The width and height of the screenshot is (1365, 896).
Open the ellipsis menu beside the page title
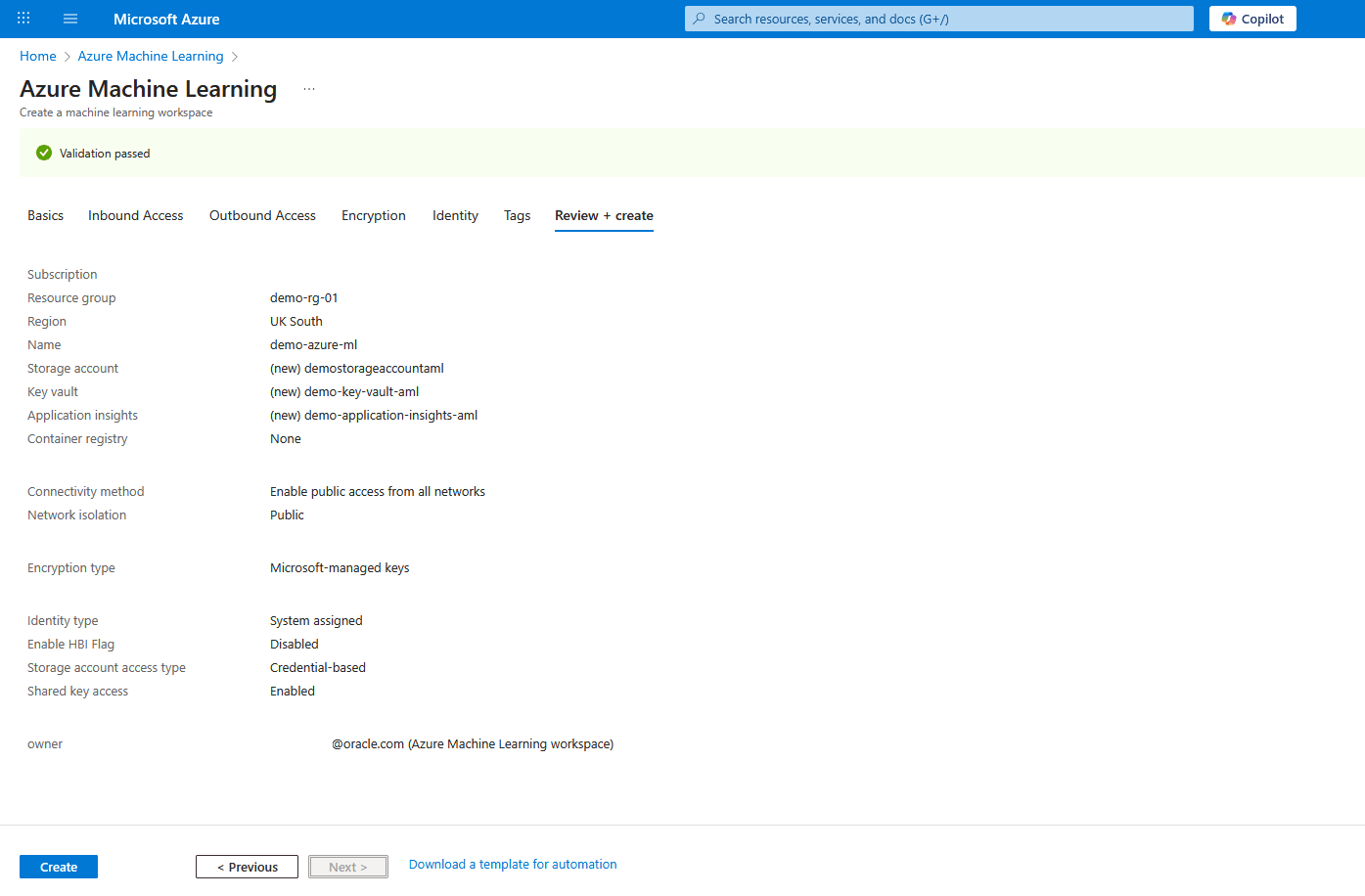tap(309, 87)
